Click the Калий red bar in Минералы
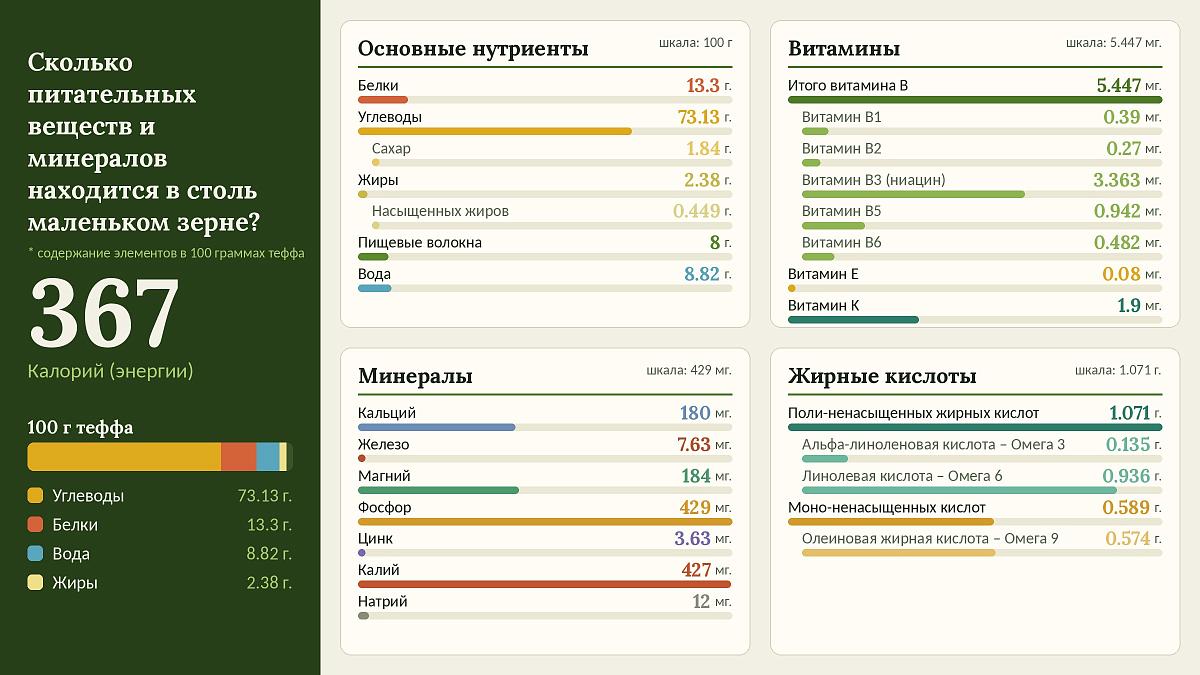The image size is (1200, 675). pyautogui.click(x=544, y=584)
